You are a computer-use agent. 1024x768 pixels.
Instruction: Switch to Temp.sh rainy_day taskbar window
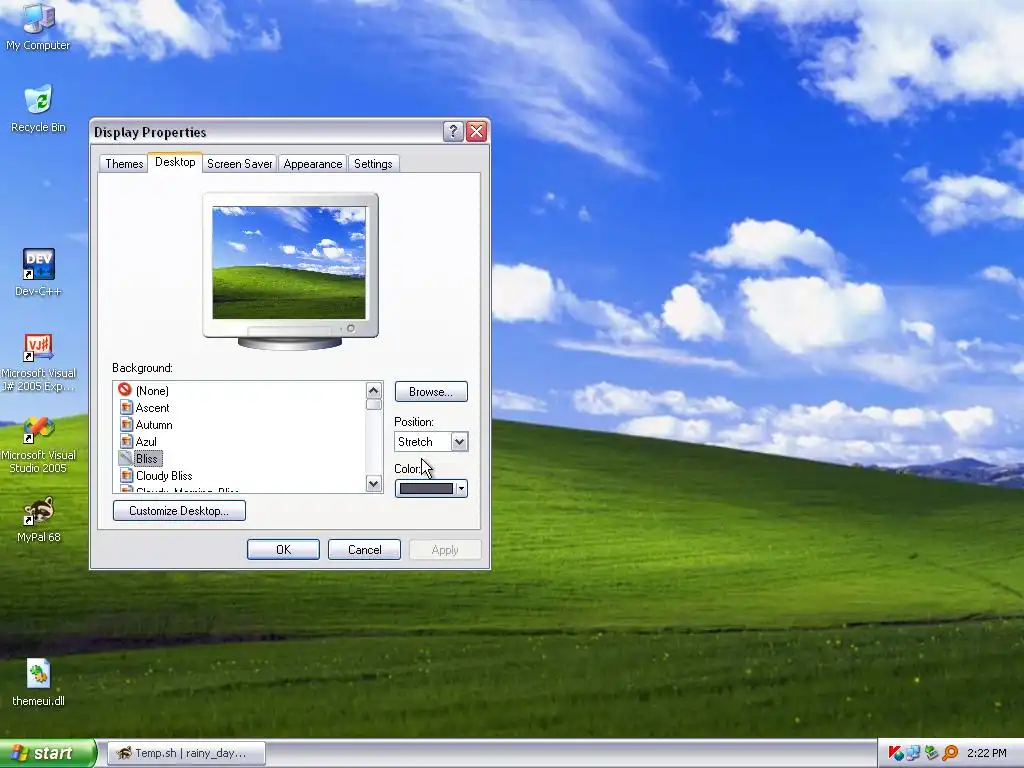coord(186,753)
